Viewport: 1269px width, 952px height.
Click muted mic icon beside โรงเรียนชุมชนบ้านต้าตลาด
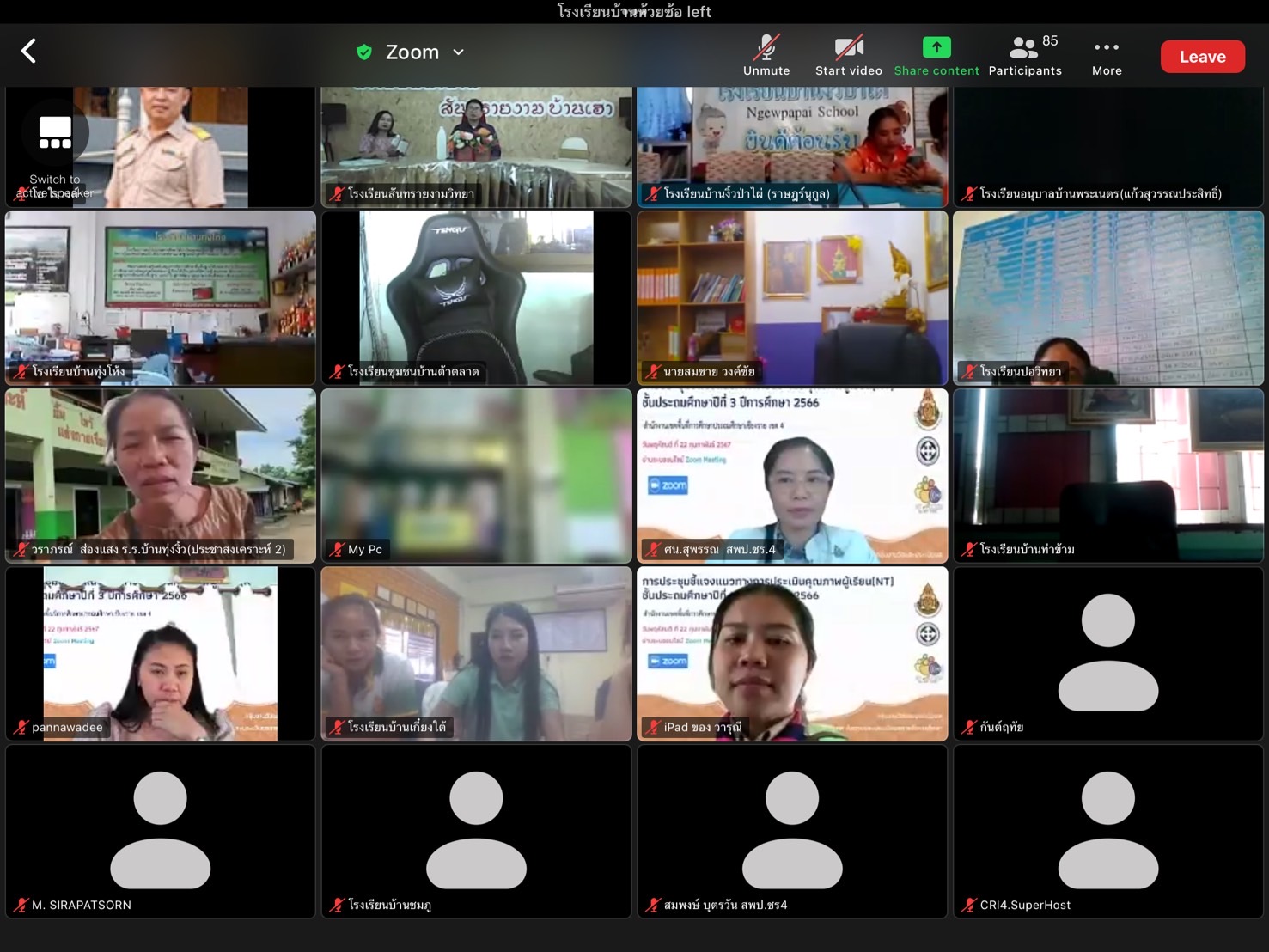338,371
